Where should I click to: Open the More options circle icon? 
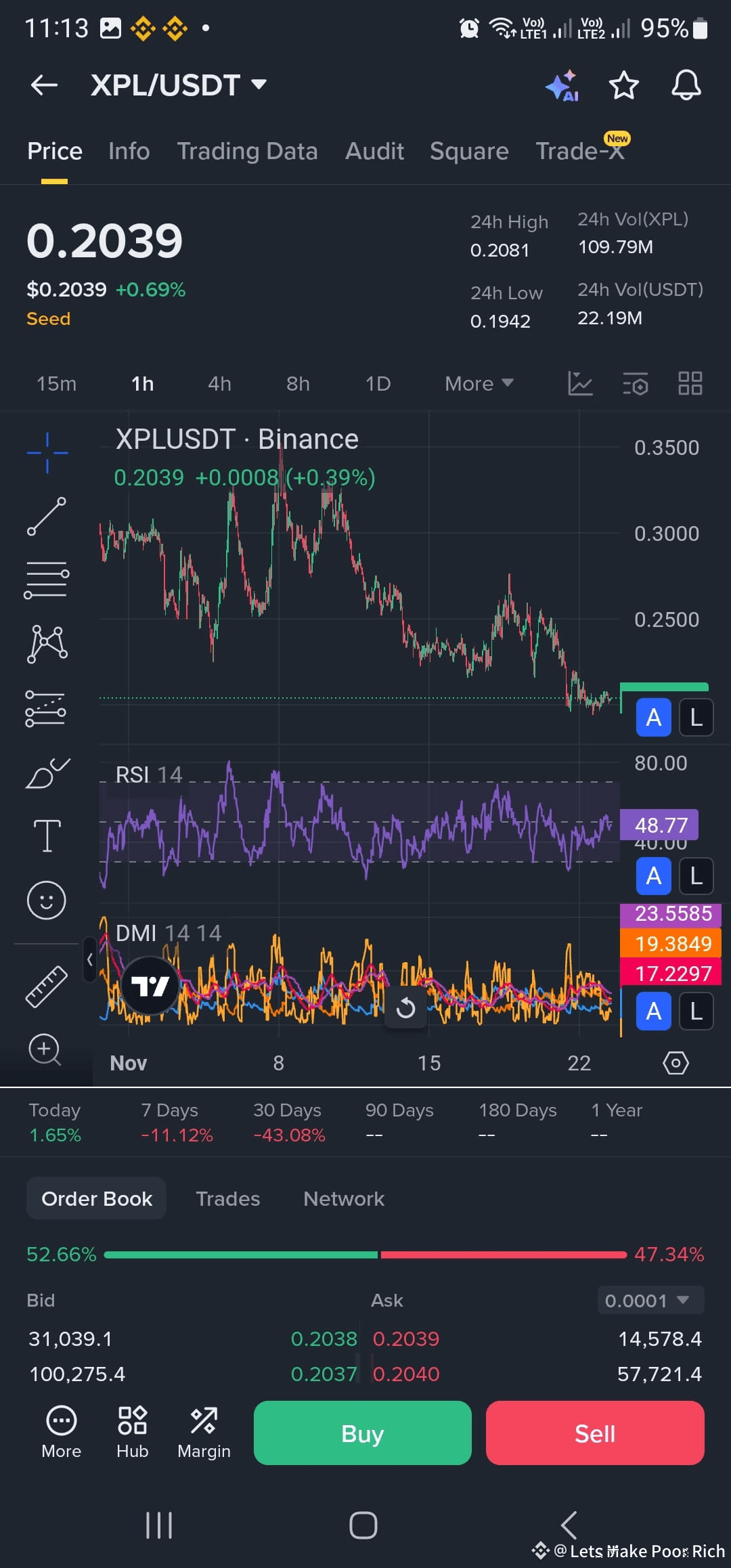tap(62, 1433)
